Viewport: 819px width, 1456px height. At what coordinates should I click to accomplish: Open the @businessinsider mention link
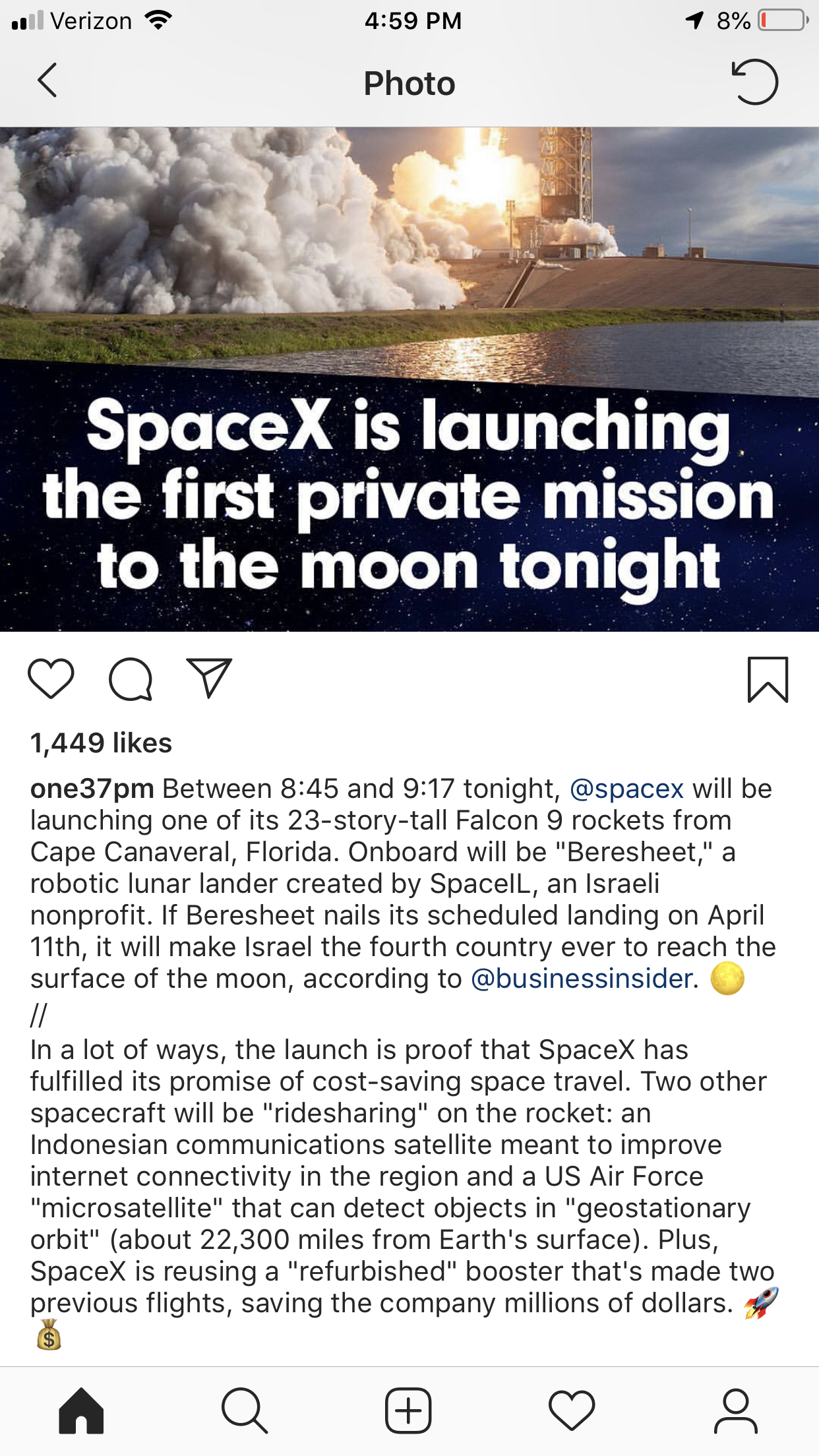582,979
